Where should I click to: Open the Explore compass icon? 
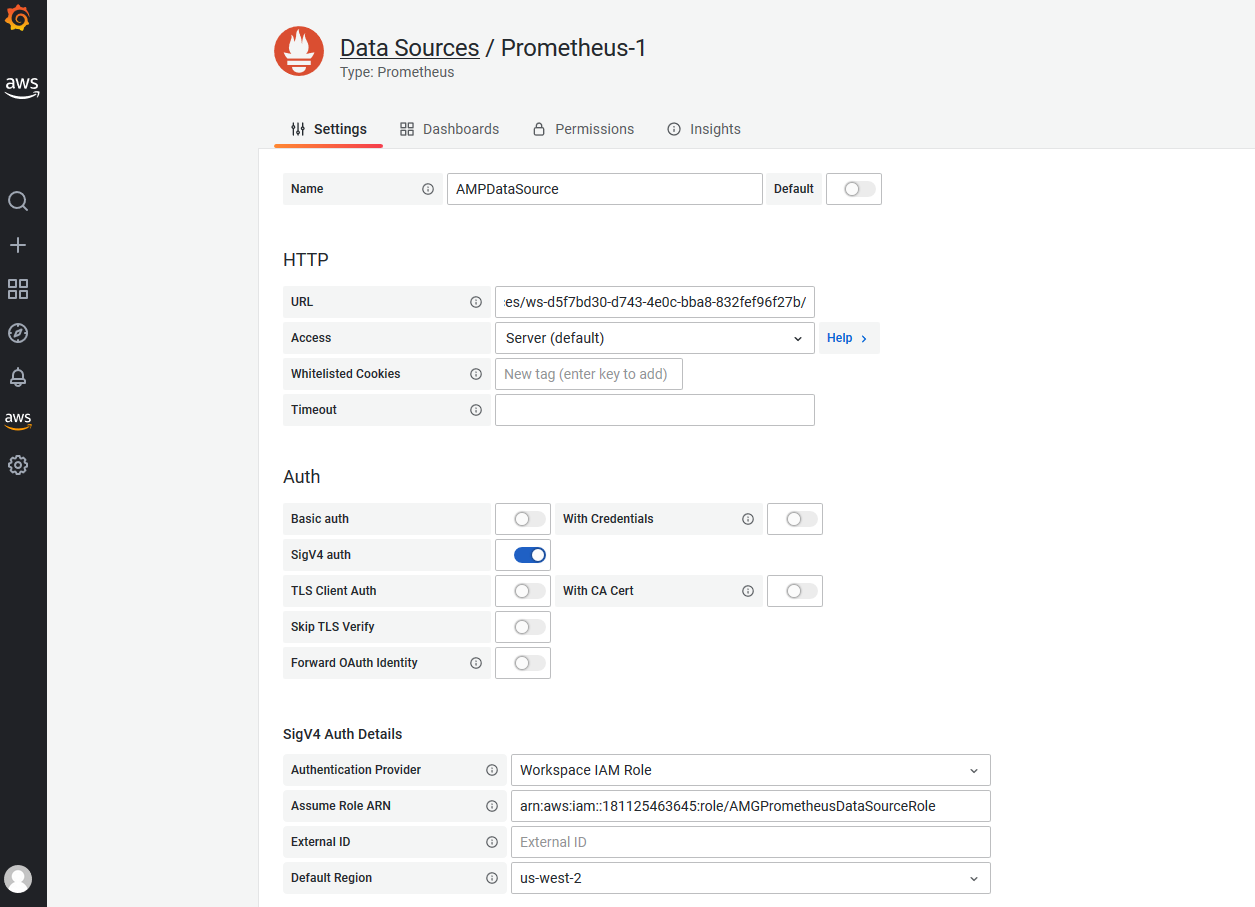tap(18, 333)
